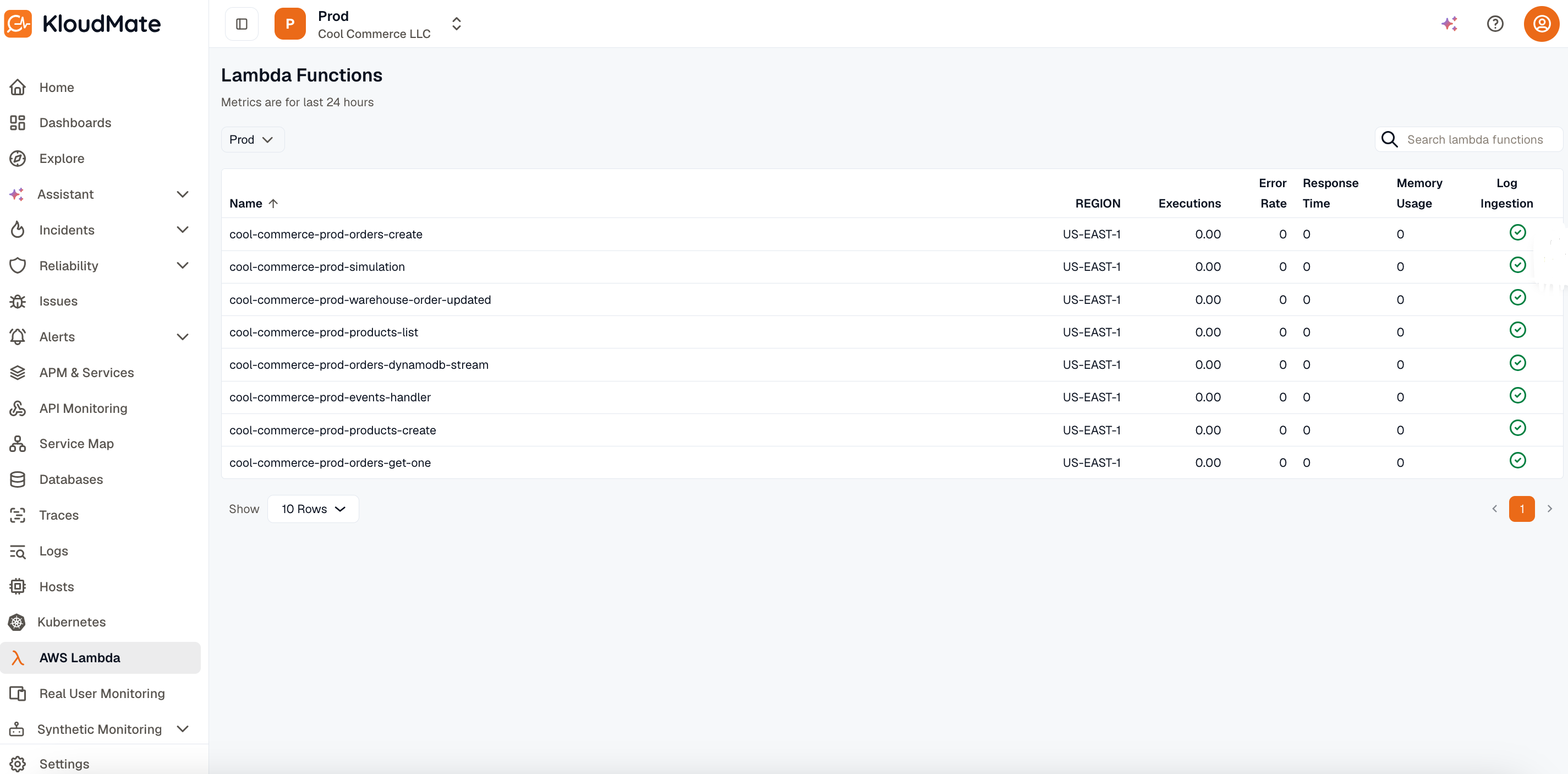The width and height of the screenshot is (1568, 774).
Task: Go to previous page arrow
Action: [1494, 509]
